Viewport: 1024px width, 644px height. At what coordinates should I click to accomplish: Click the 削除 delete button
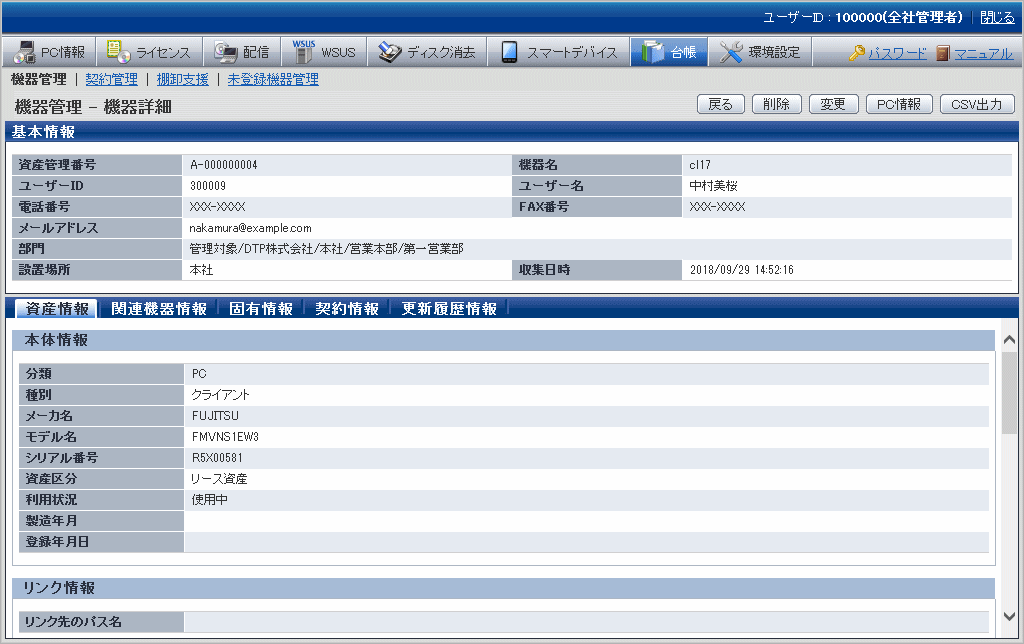click(776, 104)
